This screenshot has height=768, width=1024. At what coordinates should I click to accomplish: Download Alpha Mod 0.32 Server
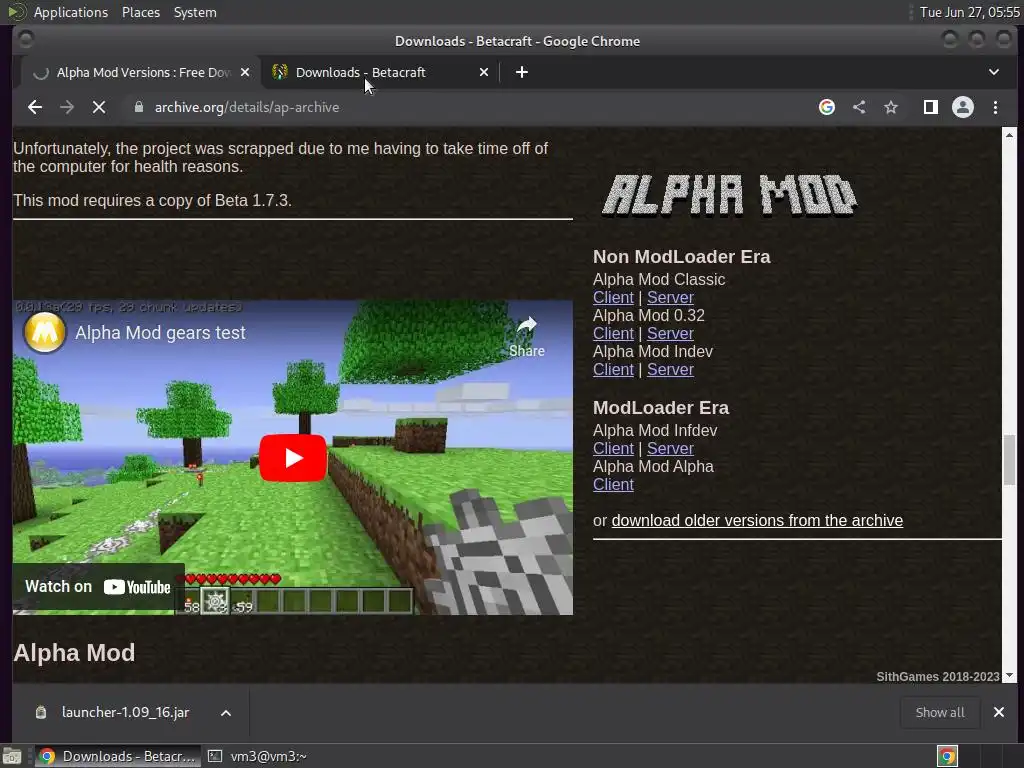(x=670, y=333)
